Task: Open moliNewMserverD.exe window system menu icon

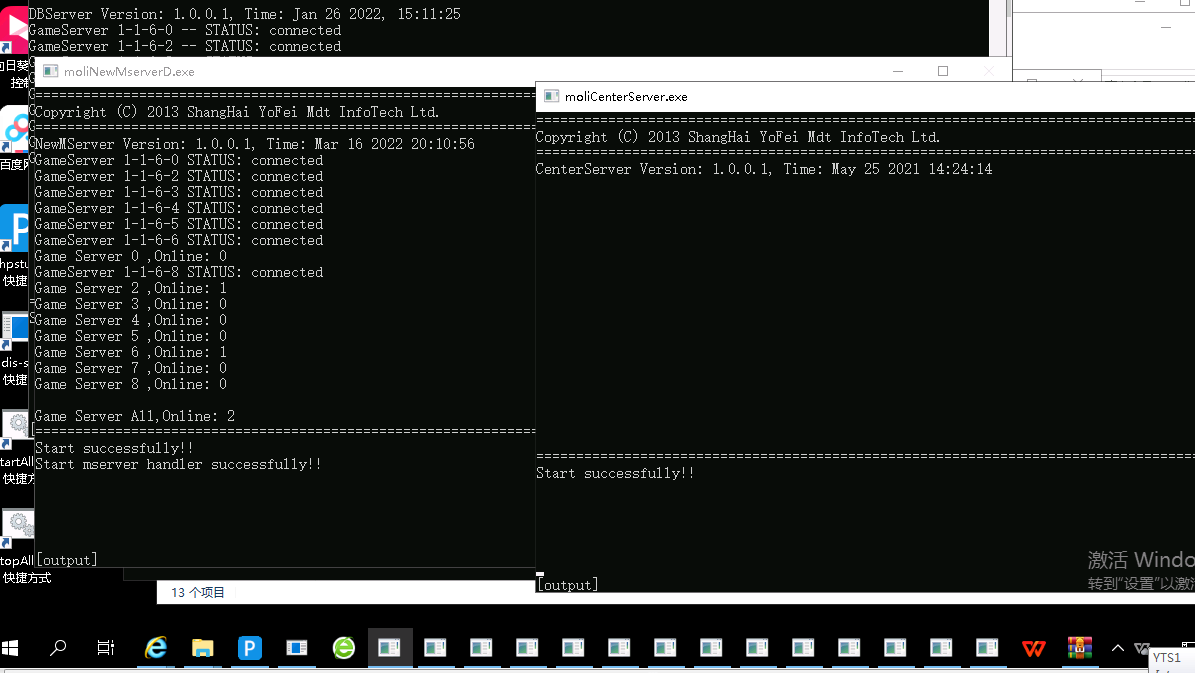Action: click(48, 72)
